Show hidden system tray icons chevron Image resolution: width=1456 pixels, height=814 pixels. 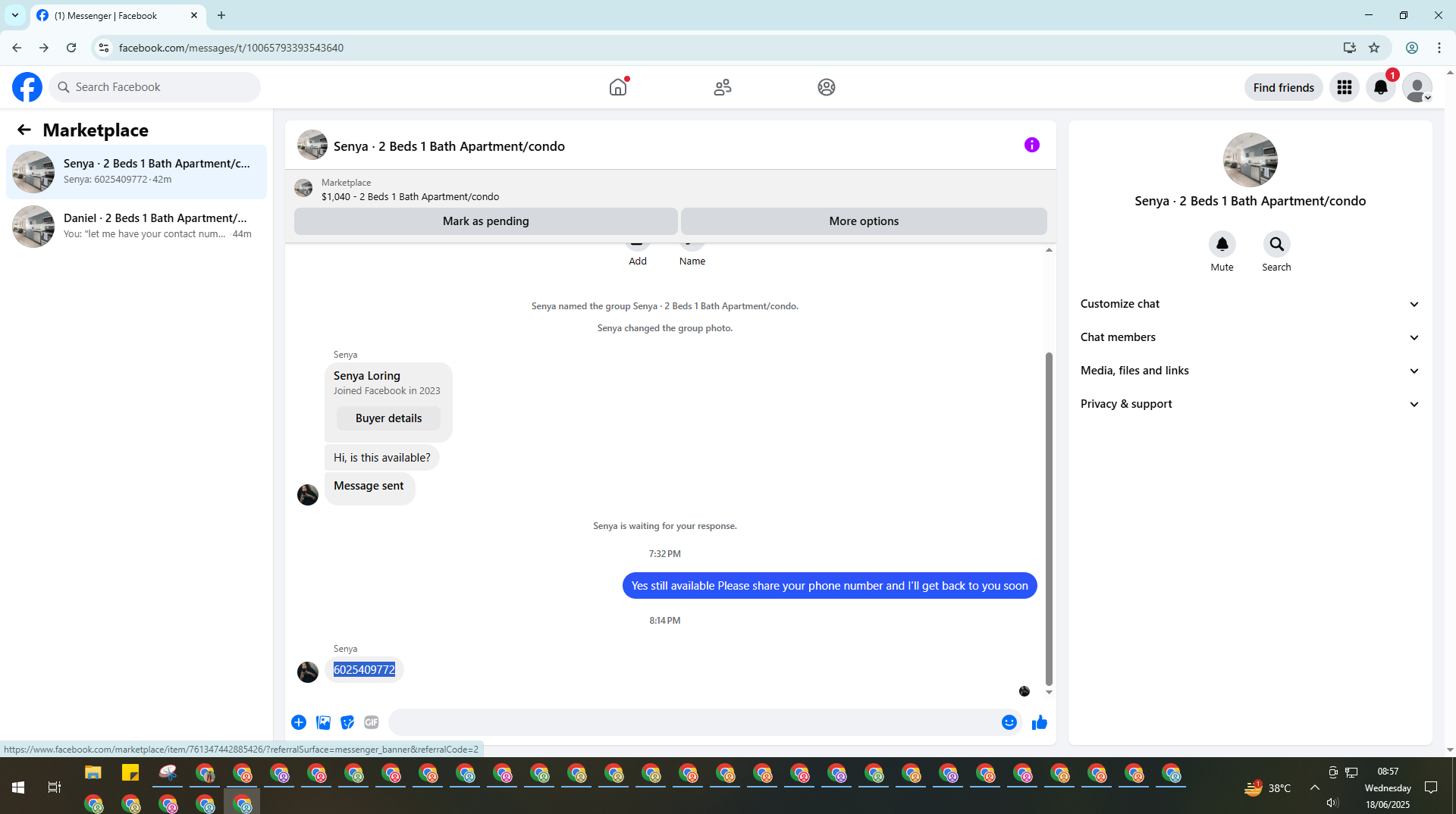tap(1315, 787)
